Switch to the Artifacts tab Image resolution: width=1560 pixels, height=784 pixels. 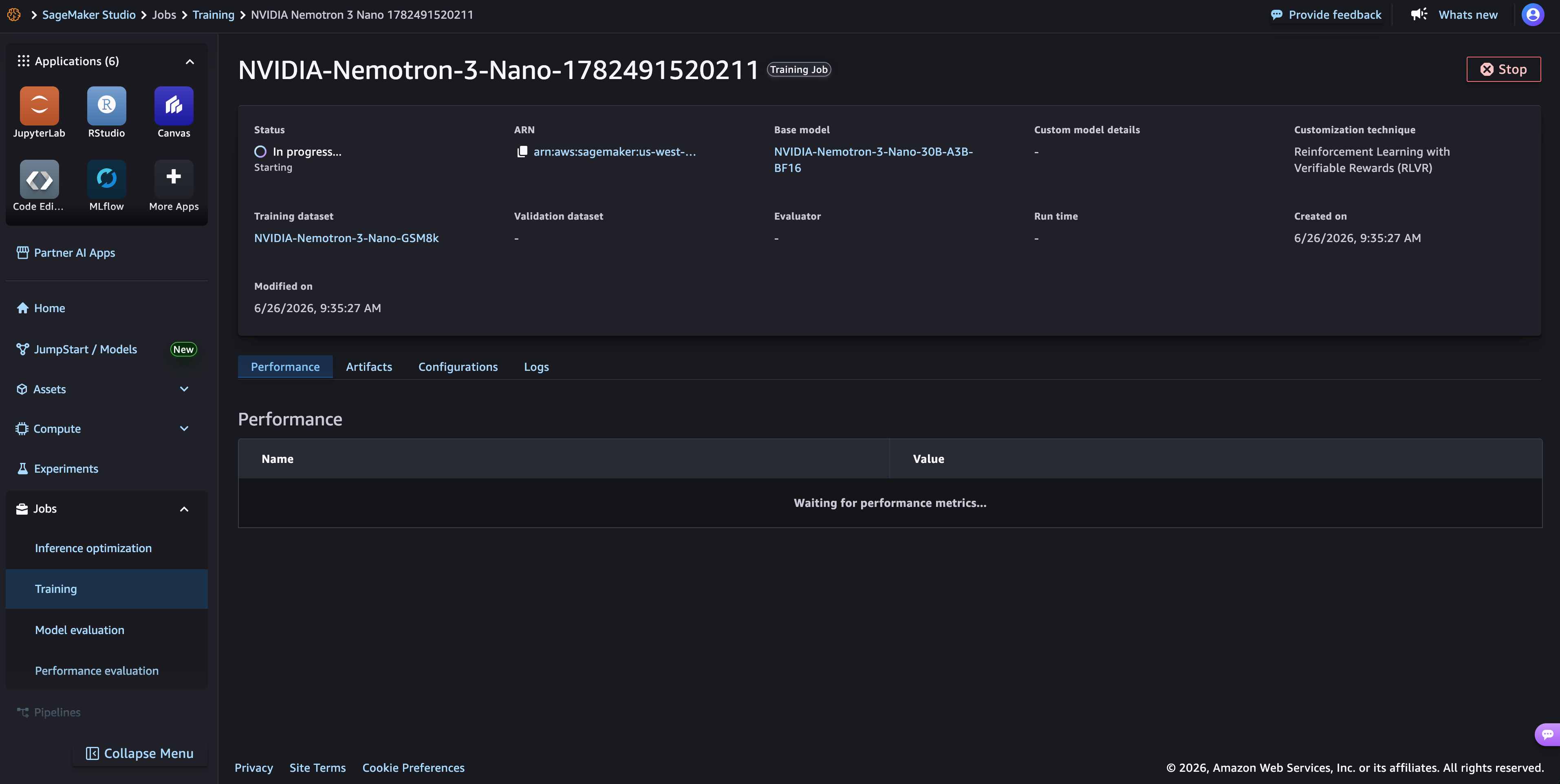pos(369,367)
